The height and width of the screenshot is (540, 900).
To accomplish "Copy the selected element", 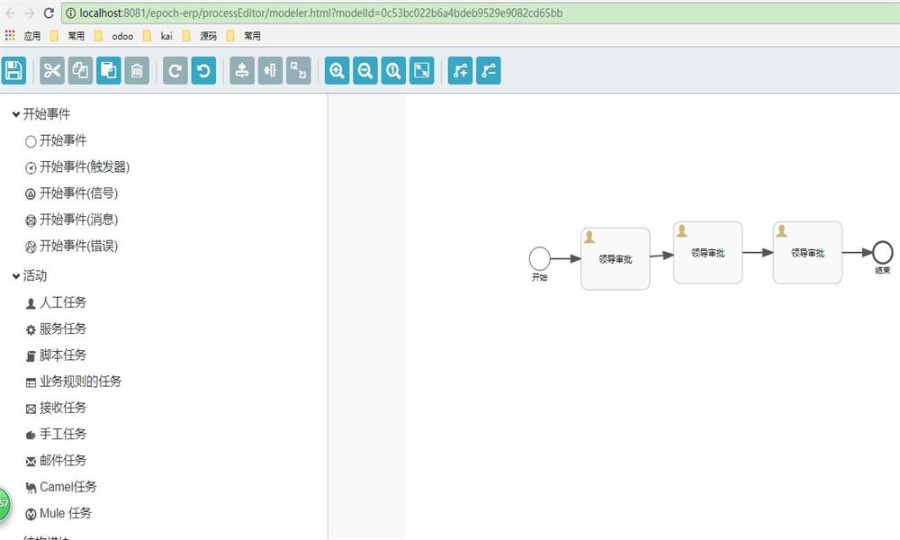I will 80,71.
